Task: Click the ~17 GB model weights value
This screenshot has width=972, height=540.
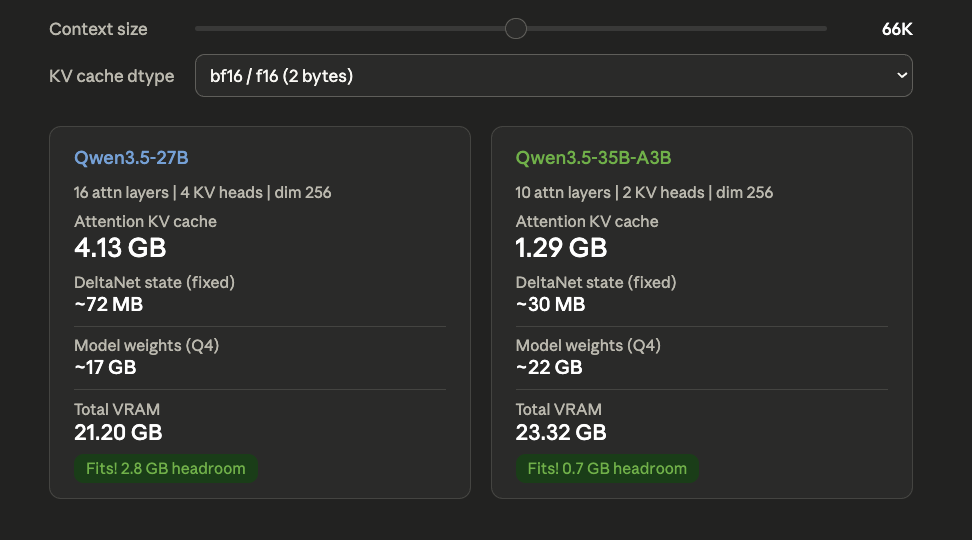Action: tap(105, 367)
